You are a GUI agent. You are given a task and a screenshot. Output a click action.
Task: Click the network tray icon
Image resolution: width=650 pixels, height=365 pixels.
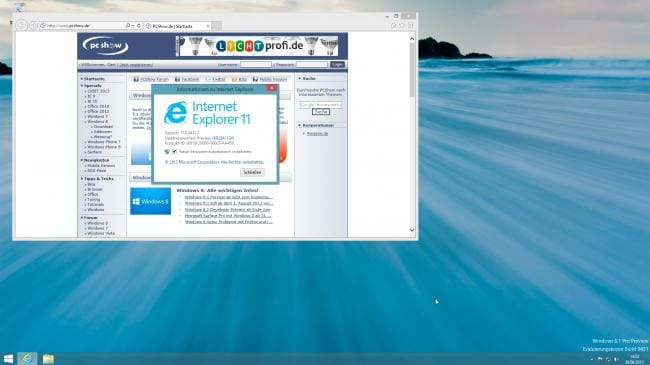point(608,359)
